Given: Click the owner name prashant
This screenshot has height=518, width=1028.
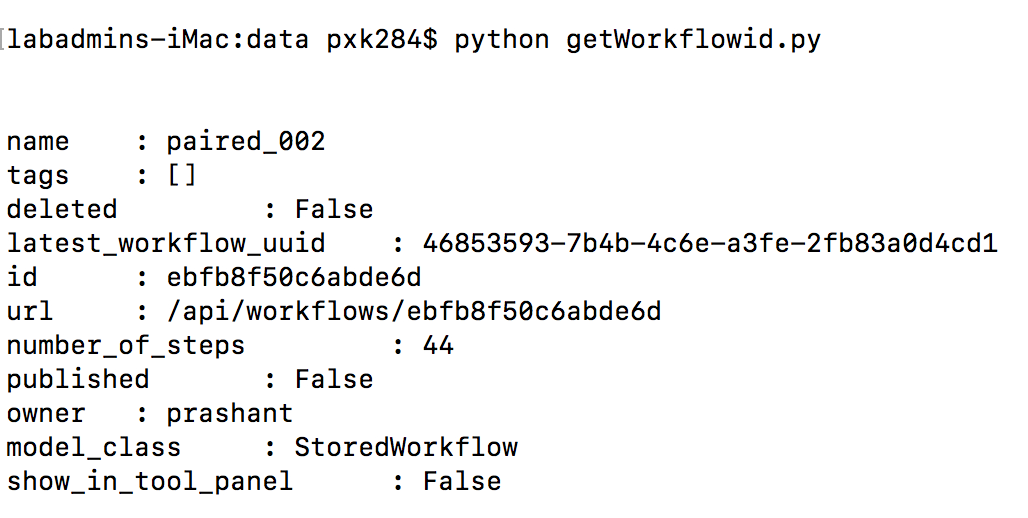Looking at the screenshot, I should [230, 414].
